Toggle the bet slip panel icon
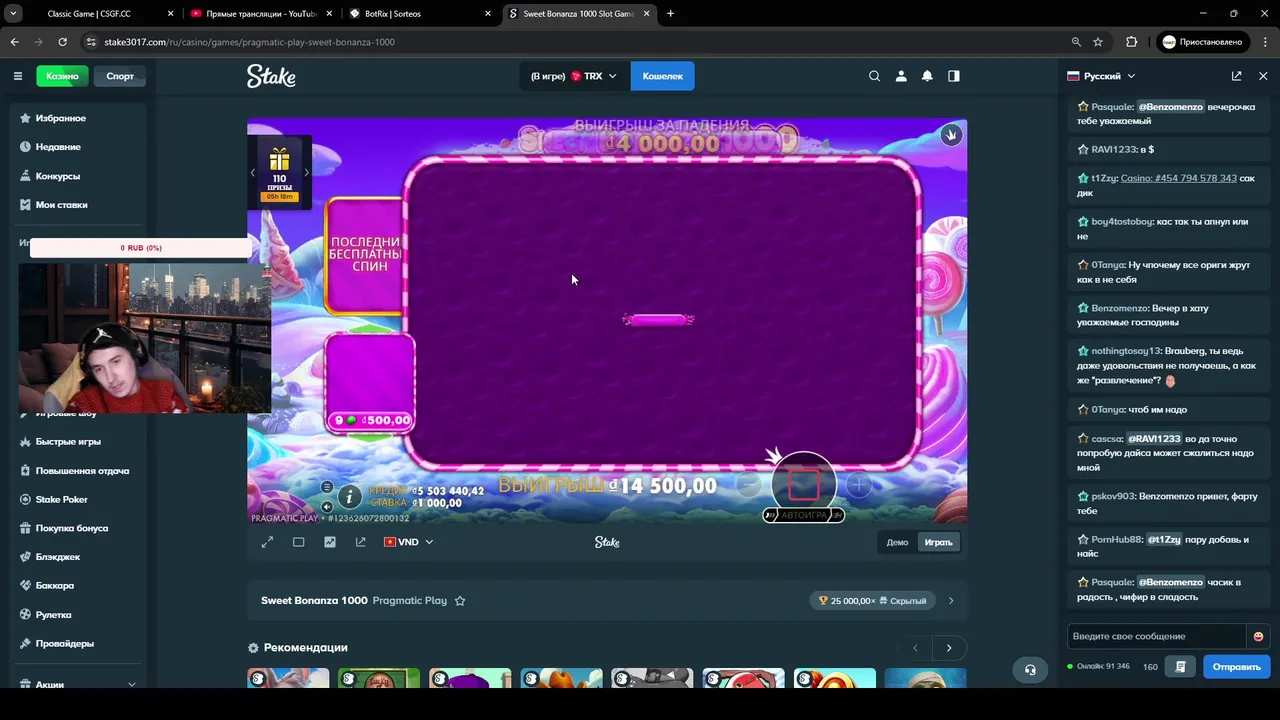The width and height of the screenshot is (1280, 720). pyautogui.click(x=954, y=76)
